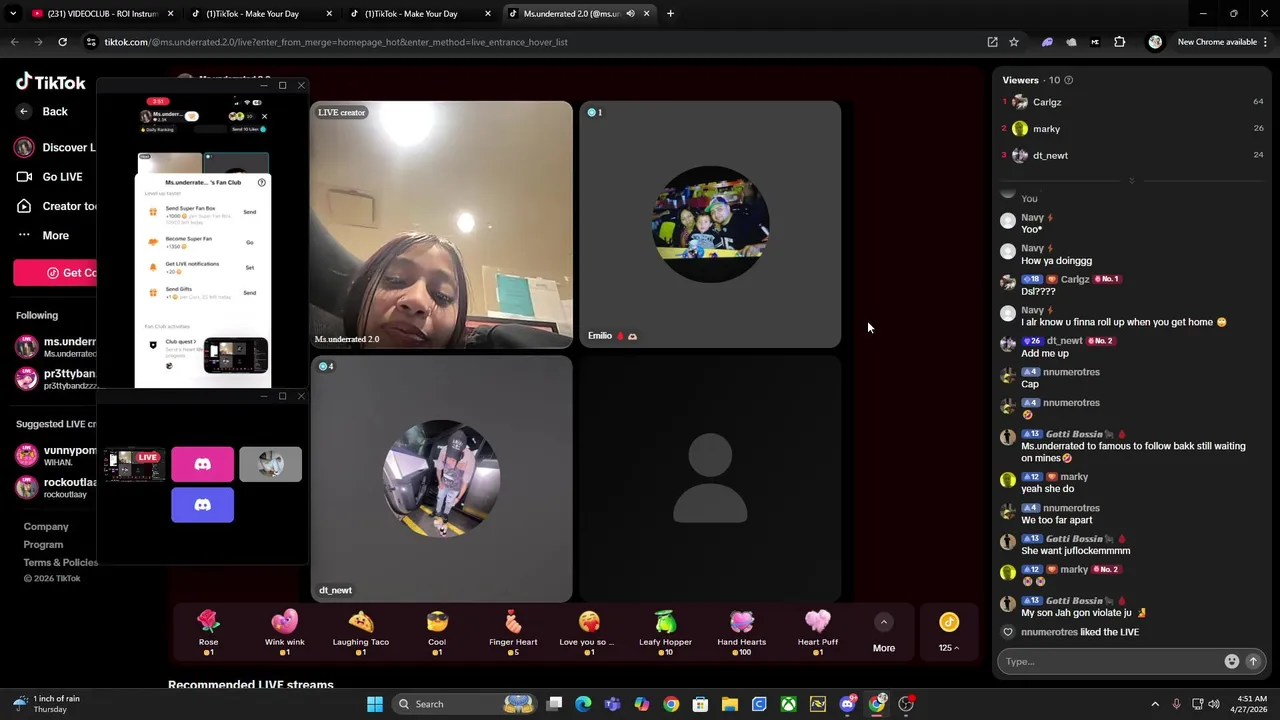1280x720 pixels.
Task: Click Send for Super Fan Box
Action: pyautogui.click(x=249, y=212)
